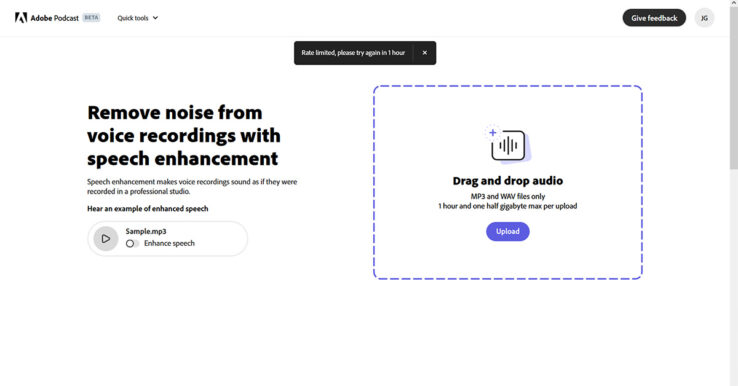Click the Give feedback button
Image resolution: width=738 pixels, height=386 pixels.
pos(654,18)
